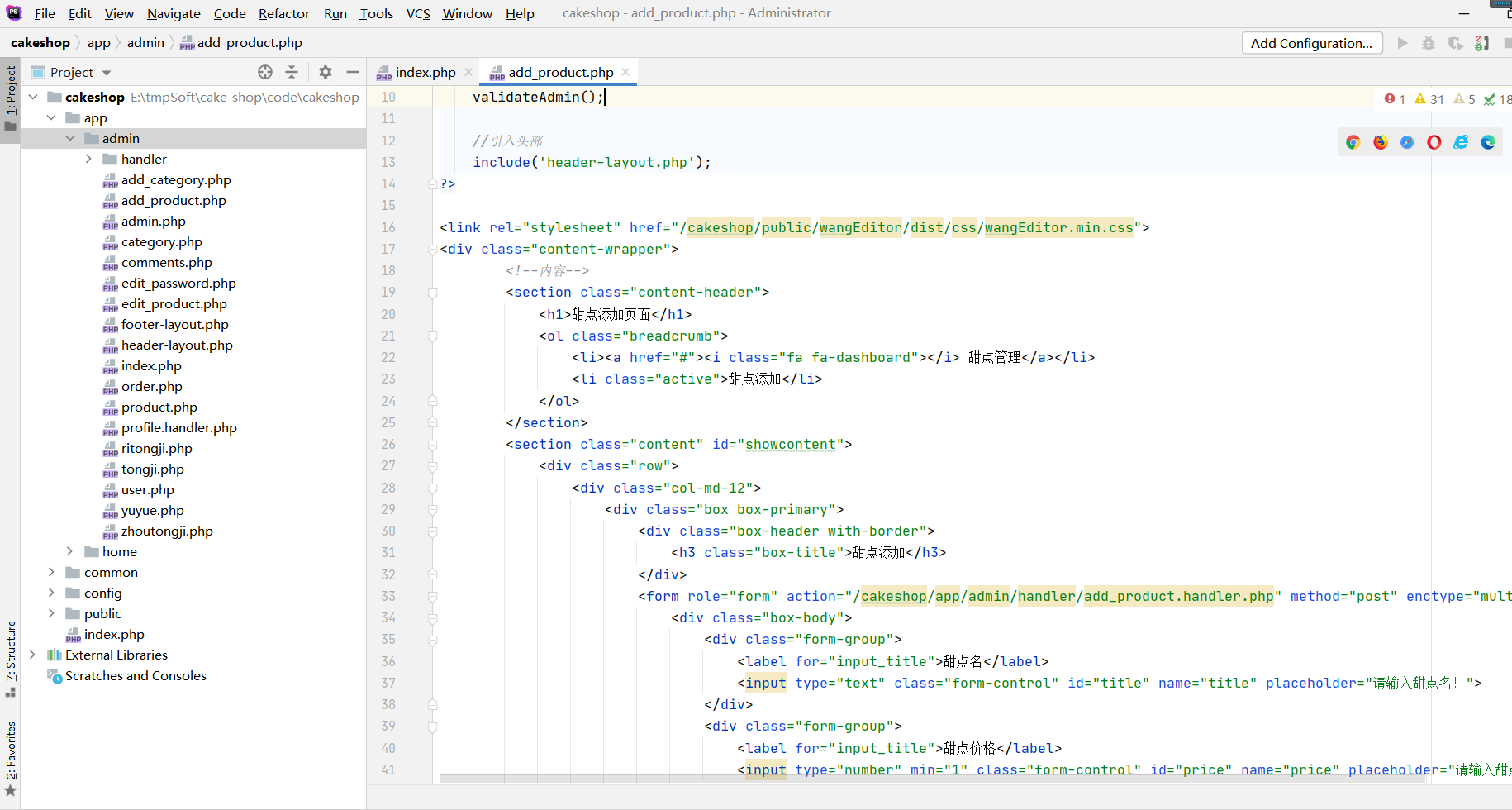This screenshot has height=810, width=1512.
Task: Open the Structure tool window button
Action: 11,658
